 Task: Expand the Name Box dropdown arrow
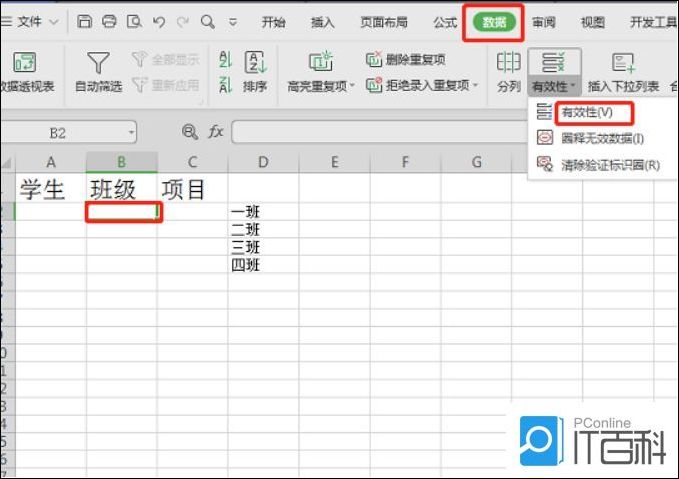coord(131,133)
